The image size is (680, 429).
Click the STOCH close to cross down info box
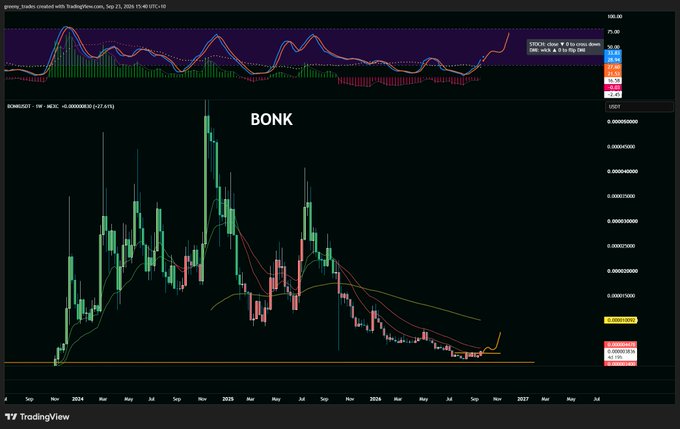click(x=565, y=47)
